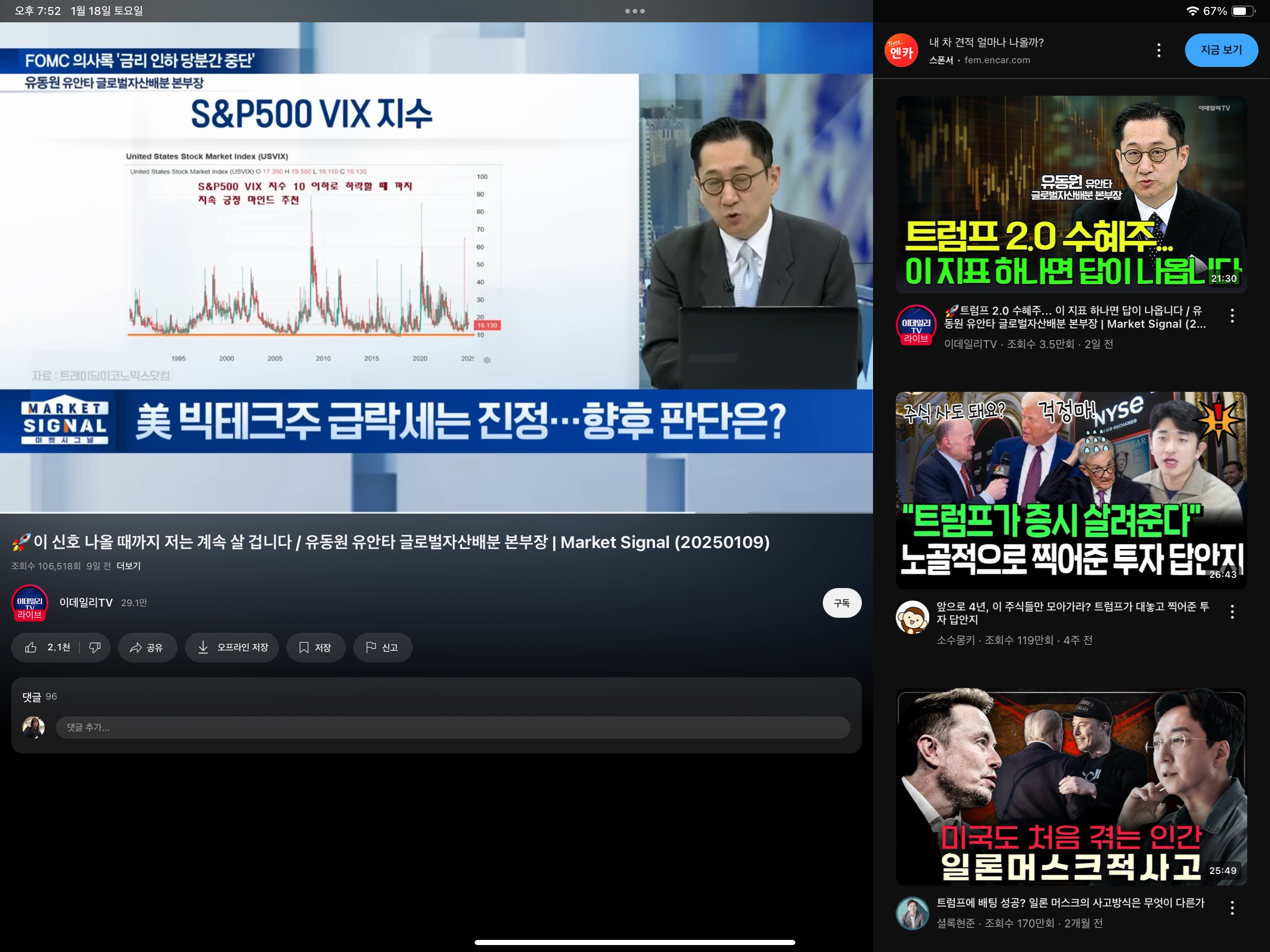Open 트럼프 2.0 수혜주 video title
1270x952 pixels.
(x=1075, y=317)
